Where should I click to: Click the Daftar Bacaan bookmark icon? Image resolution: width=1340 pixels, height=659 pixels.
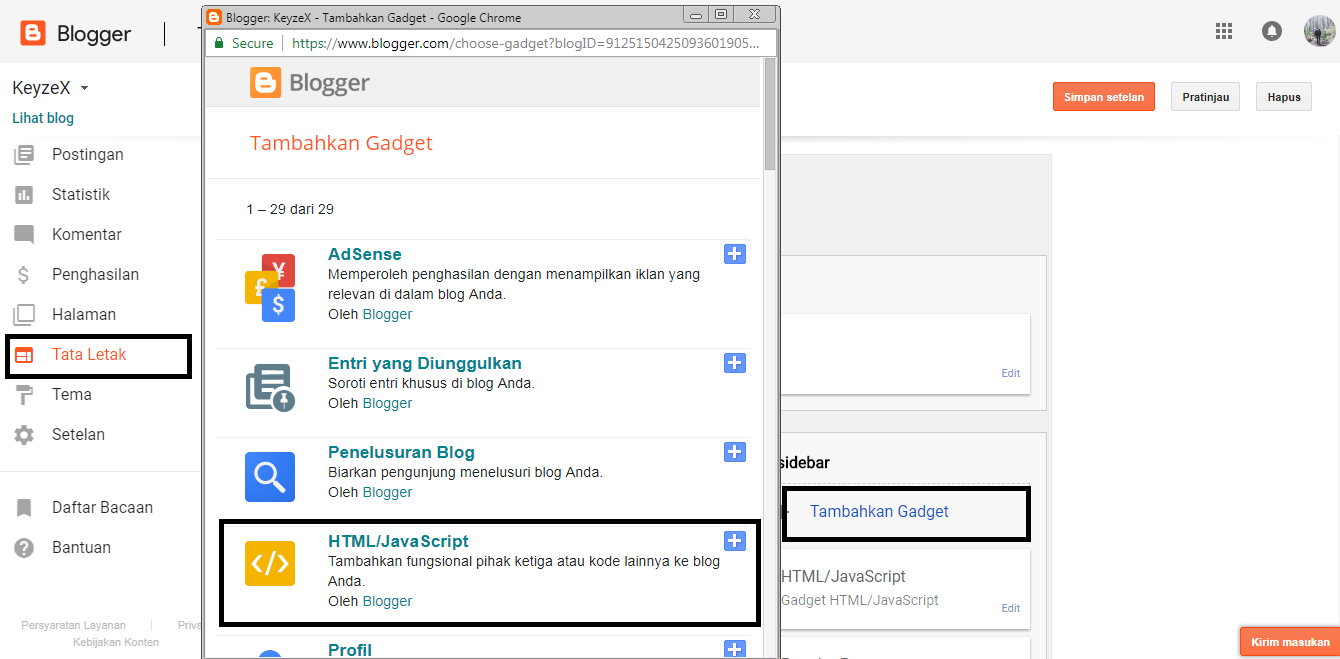[24, 508]
